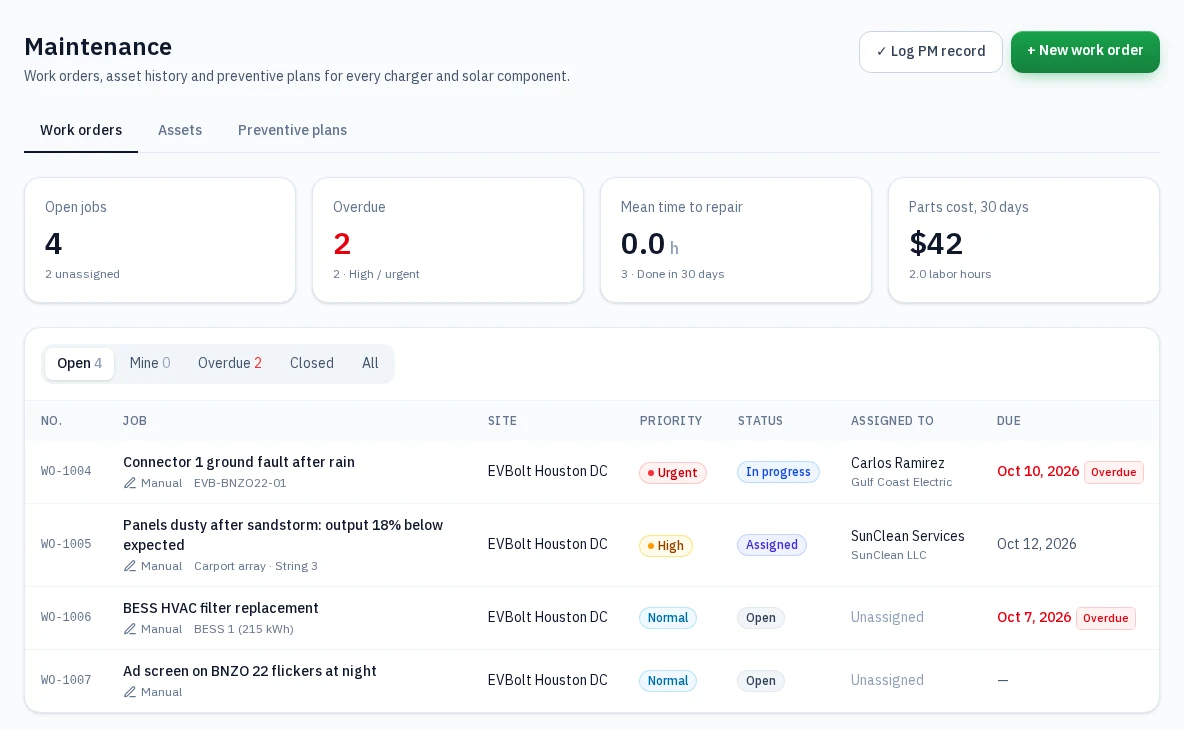Click assignee SunClean Services

tap(908, 536)
